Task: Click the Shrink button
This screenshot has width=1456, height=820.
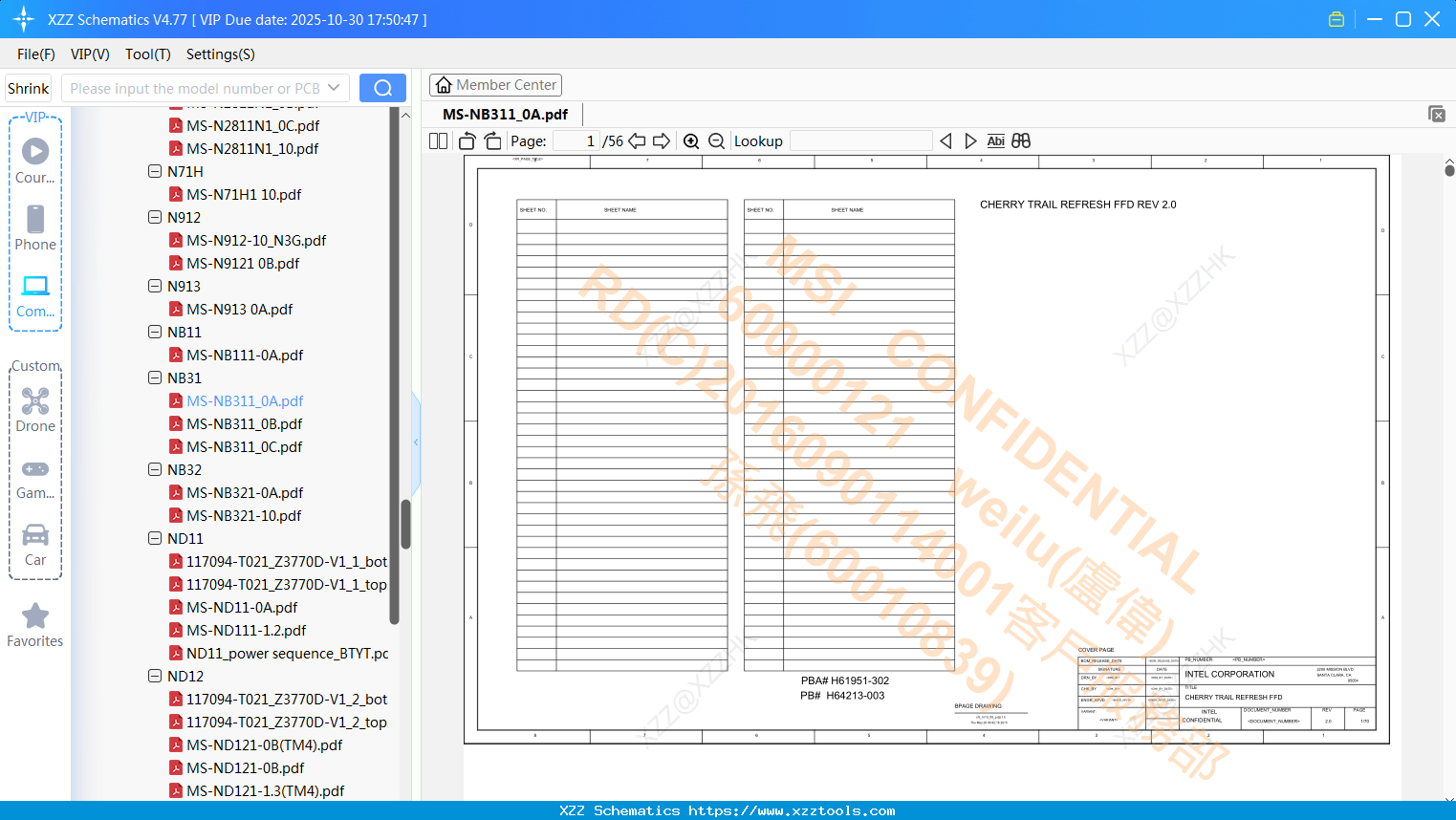Action: pos(28,87)
